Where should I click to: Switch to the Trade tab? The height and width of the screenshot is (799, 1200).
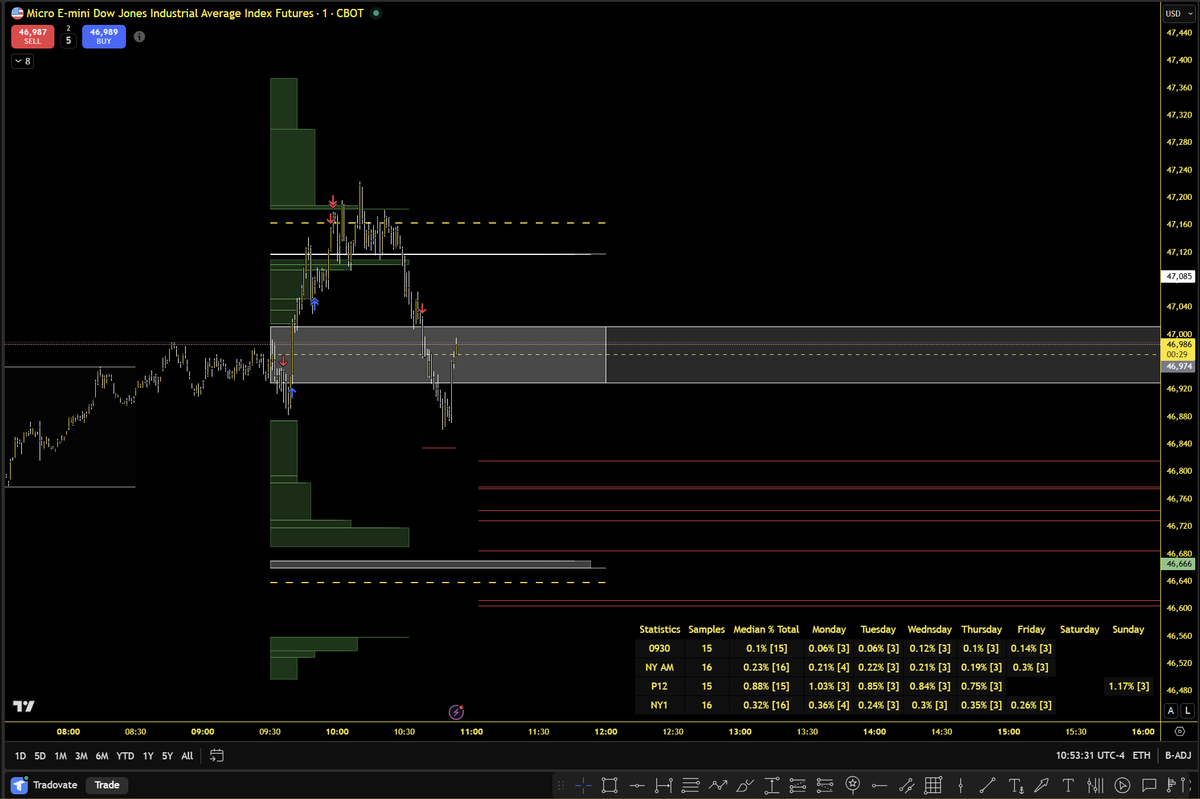point(107,785)
